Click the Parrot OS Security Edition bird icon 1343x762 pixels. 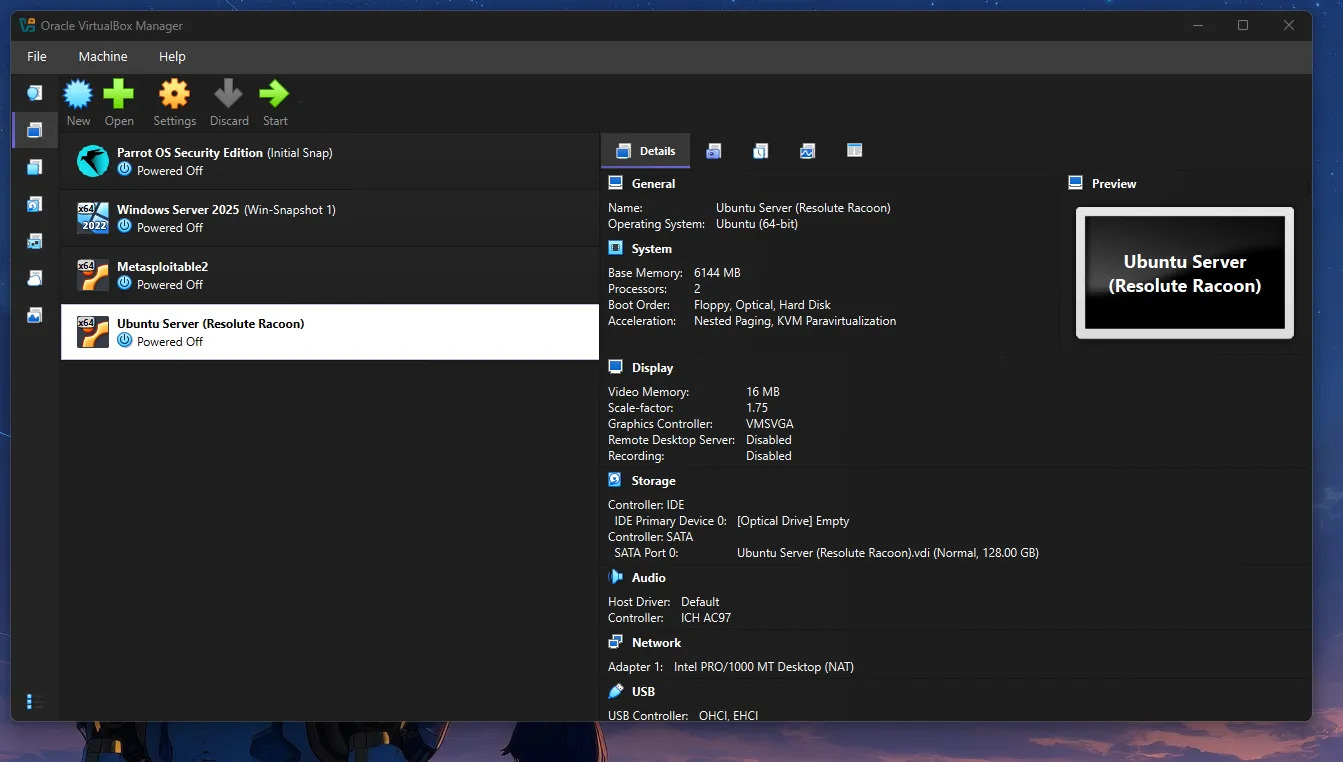tap(93, 161)
